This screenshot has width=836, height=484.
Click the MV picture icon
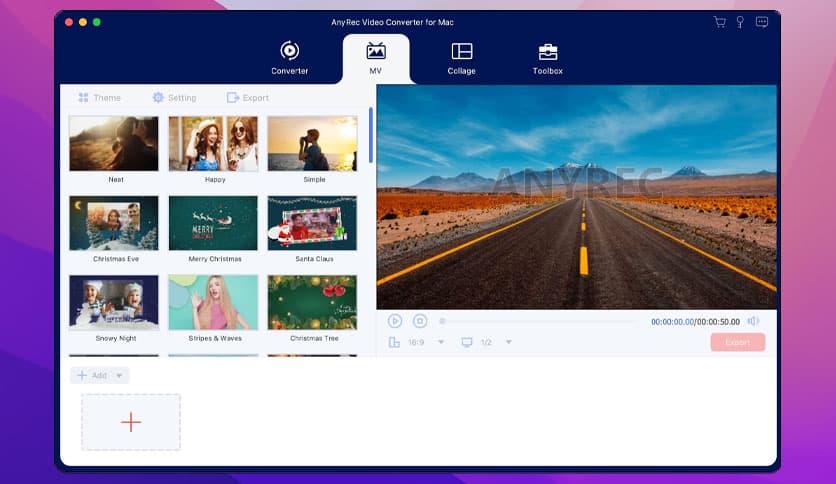tap(376, 51)
